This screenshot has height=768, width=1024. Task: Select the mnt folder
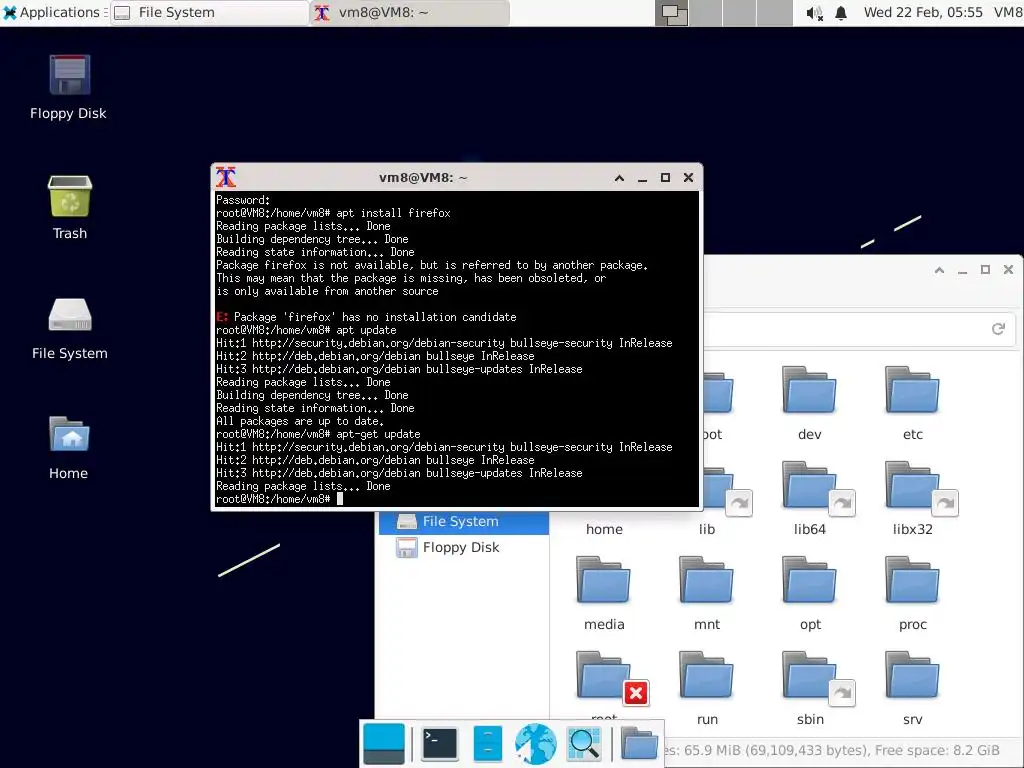coord(707,593)
